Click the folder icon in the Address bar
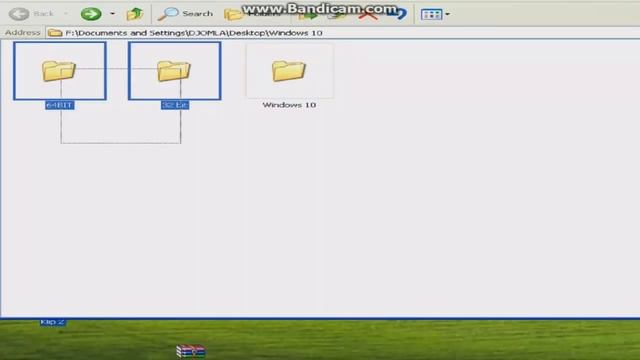The image size is (640, 360). (55, 33)
